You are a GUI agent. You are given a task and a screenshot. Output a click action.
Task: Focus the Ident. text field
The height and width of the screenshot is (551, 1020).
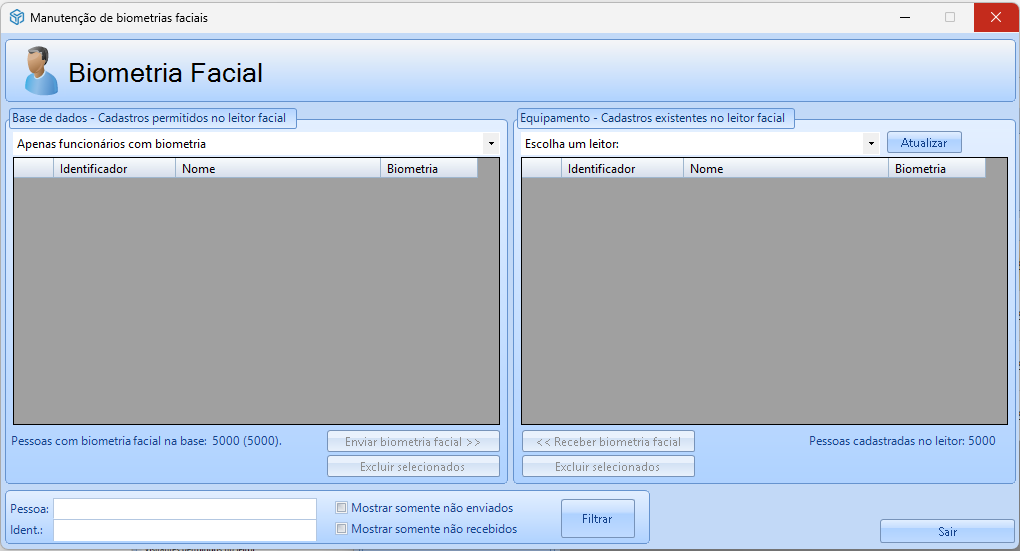[x=185, y=530]
